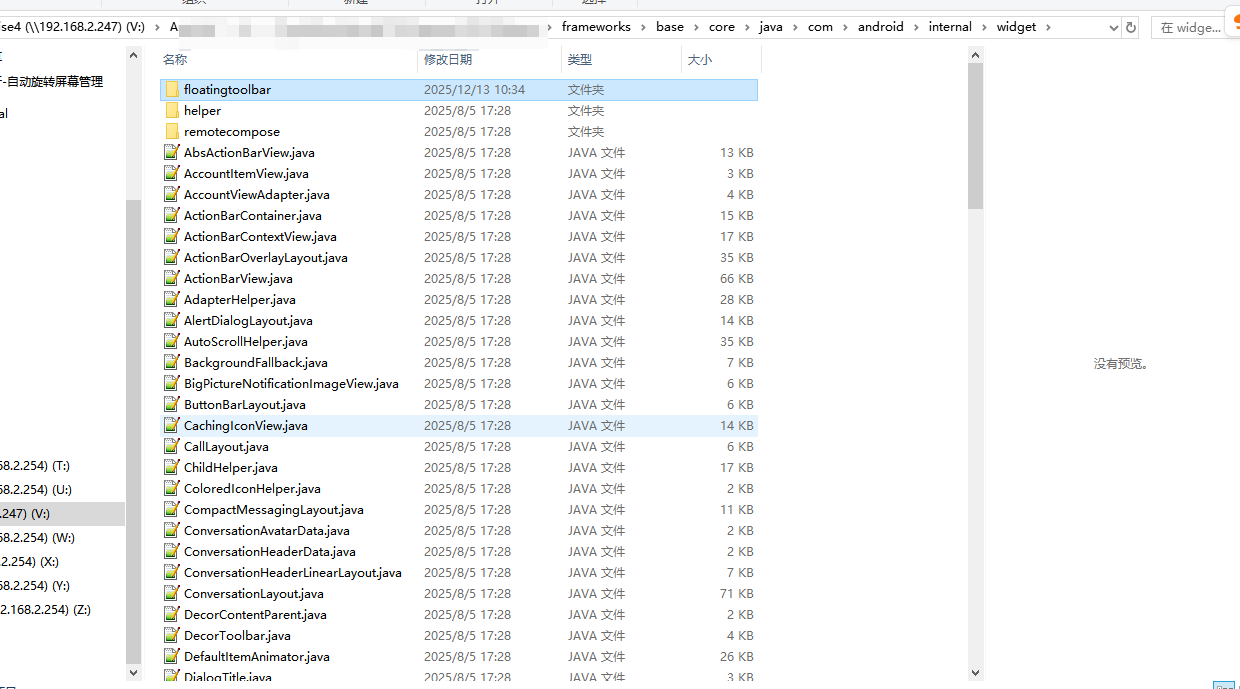Click the CallLayout.java file icon
Viewport: 1240px width, 689px height.
click(172, 447)
